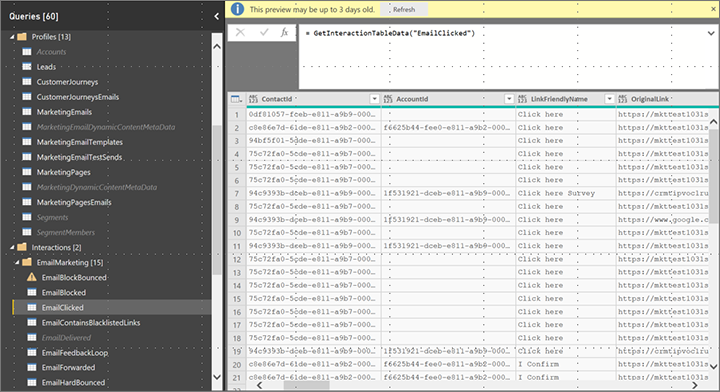Screen dimensions: 720x392
Task: Click the MarketingPages table icon
Action: [27, 172]
